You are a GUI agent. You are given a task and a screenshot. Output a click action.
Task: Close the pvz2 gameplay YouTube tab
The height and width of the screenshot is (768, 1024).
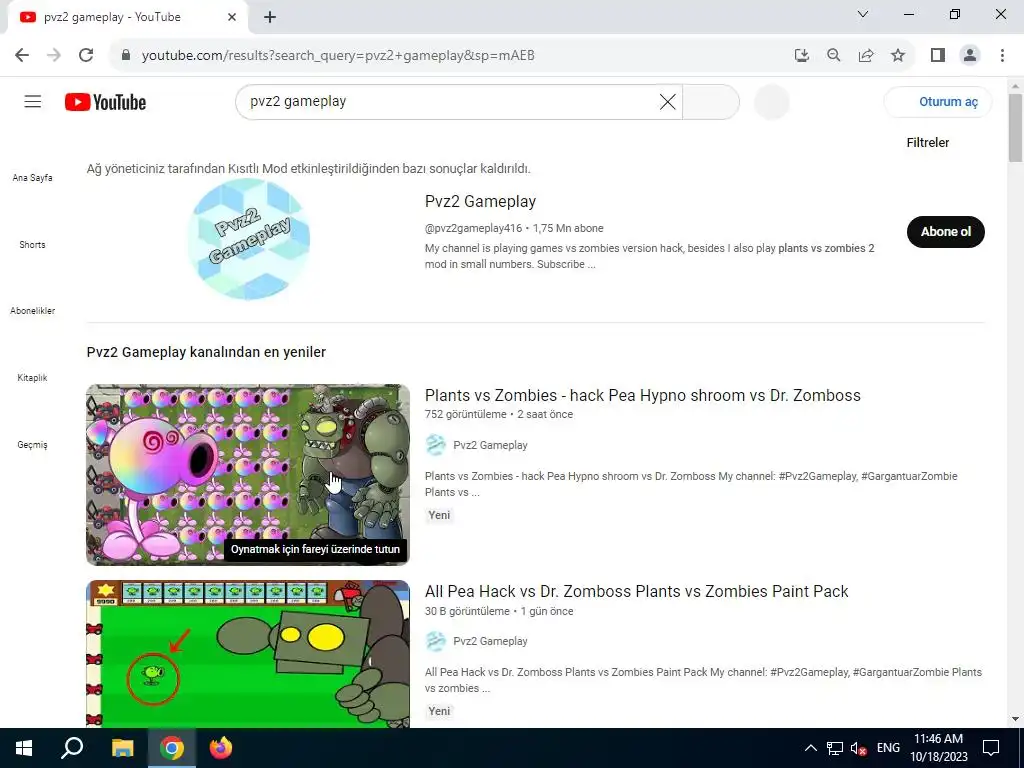coord(232,17)
